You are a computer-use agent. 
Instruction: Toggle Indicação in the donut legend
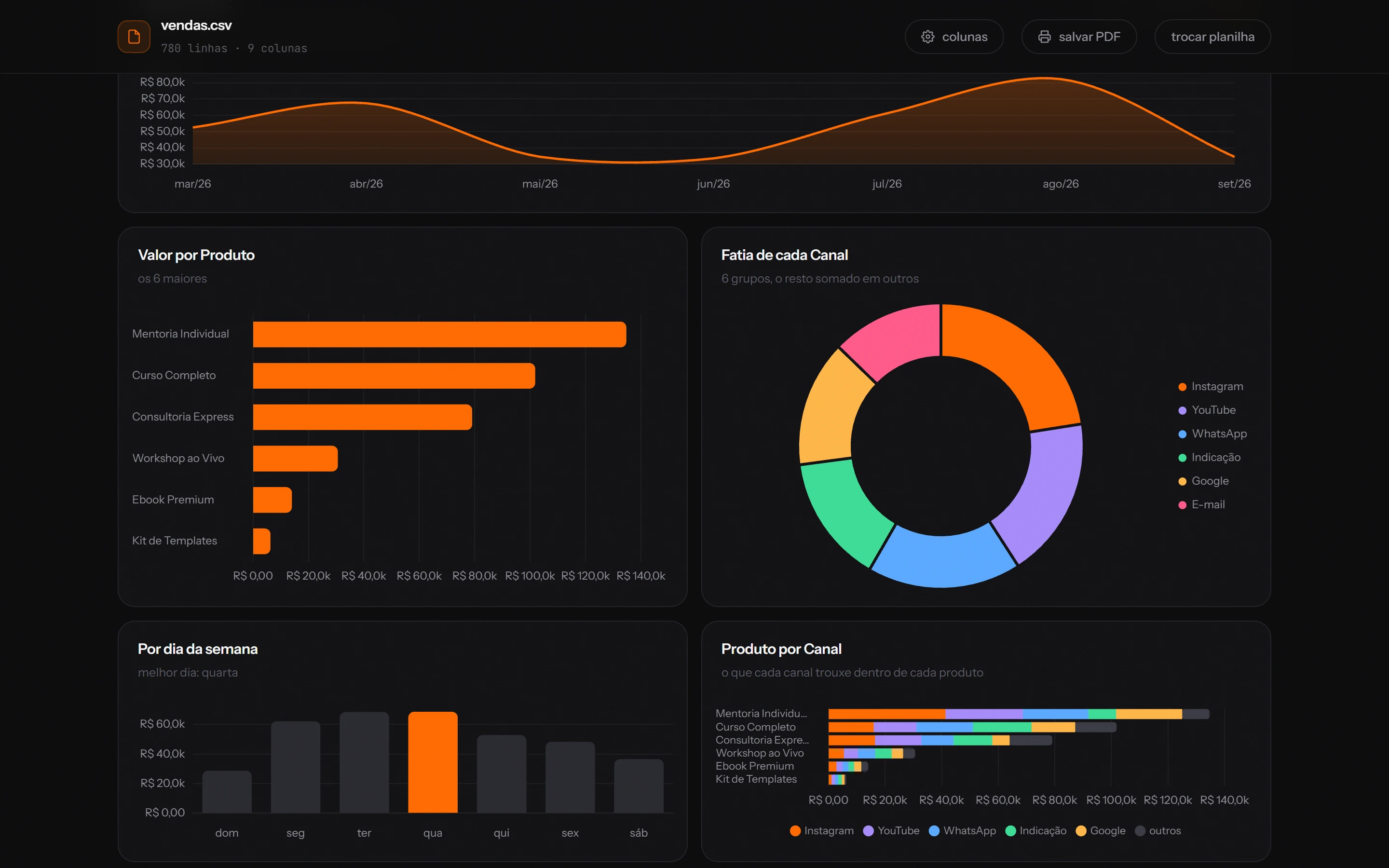pos(1209,457)
